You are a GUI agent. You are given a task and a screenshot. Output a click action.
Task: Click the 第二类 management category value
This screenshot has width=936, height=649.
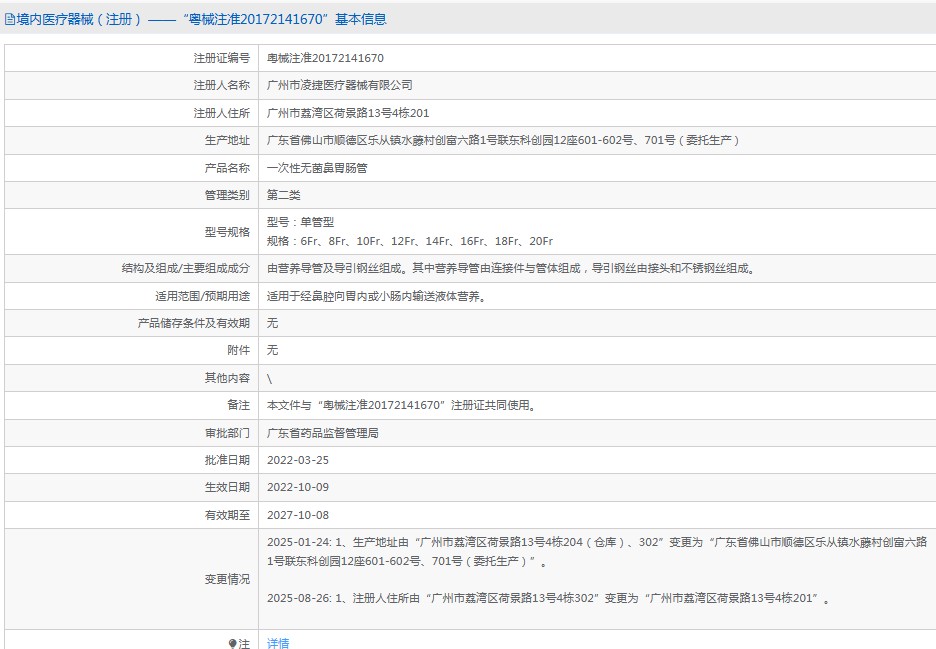283,195
